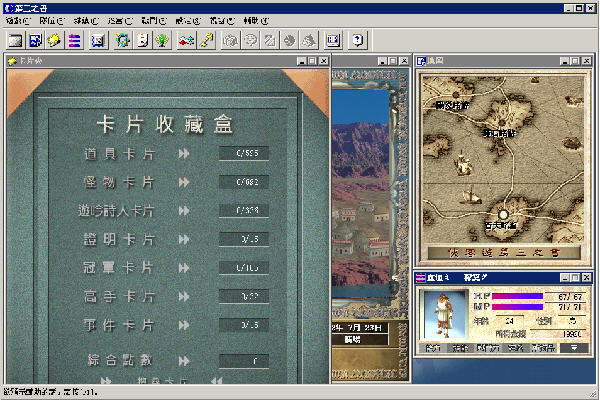This screenshot has width=600, height=400.
Task: Expand the 怪物卡片 row double arrow
Action: (184, 183)
